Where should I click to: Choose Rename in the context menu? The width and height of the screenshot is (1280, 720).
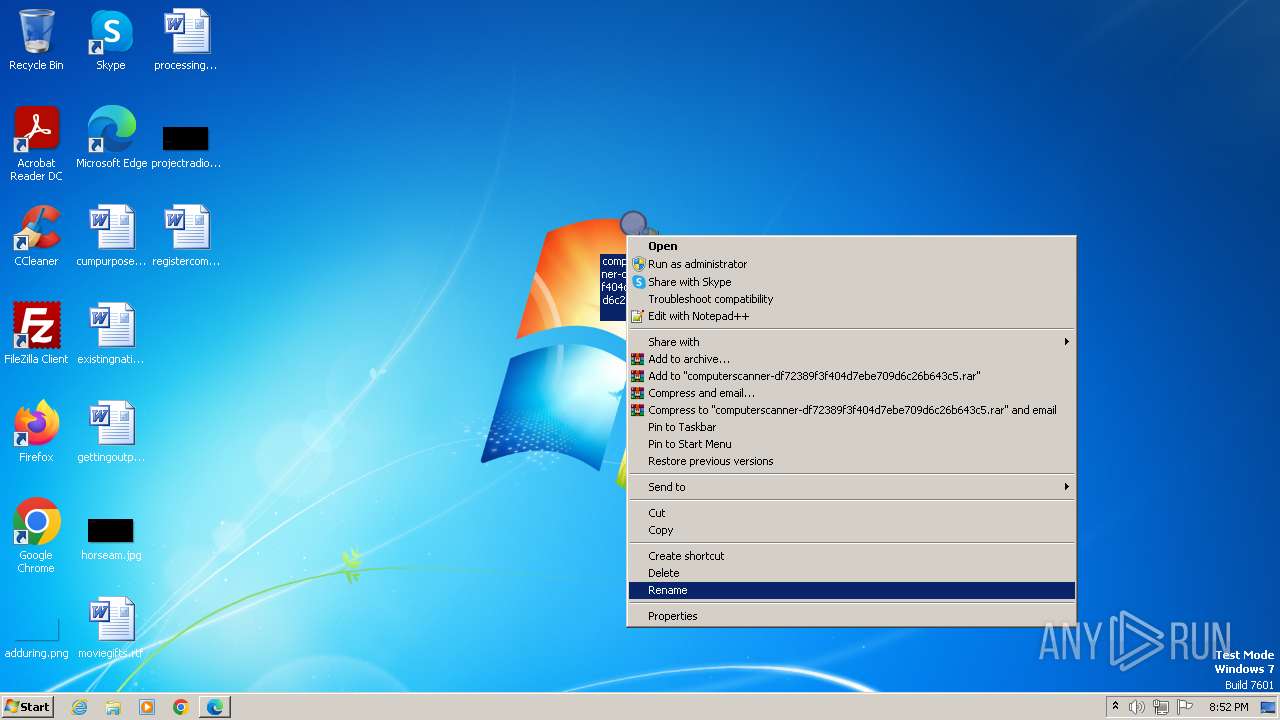click(x=851, y=590)
